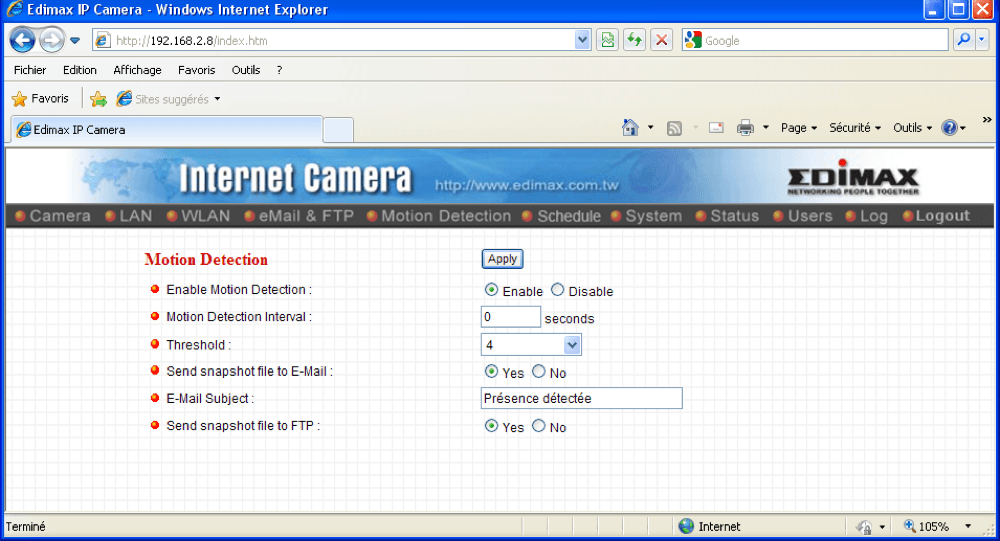The height and width of the screenshot is (541, 1000).
Task: Open the 105% zoom level control
Action: click(927, 526)
